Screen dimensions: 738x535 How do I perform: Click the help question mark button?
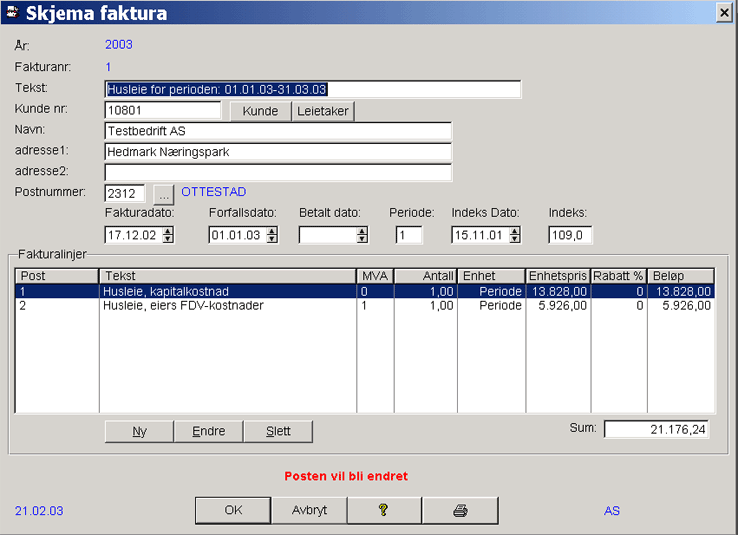pos(384,511)
